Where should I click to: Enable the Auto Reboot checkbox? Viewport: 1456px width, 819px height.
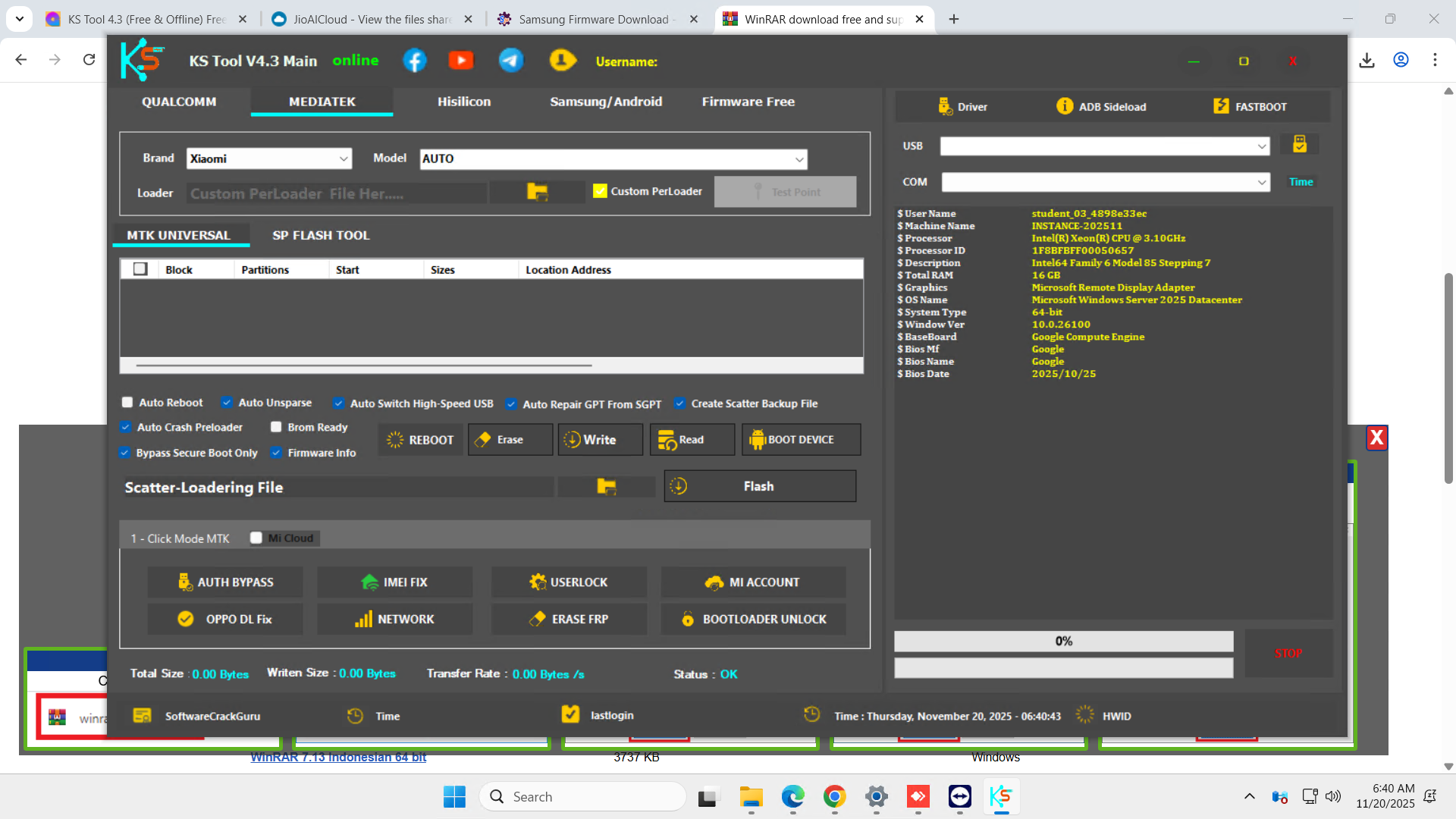(x=127, y=403)
